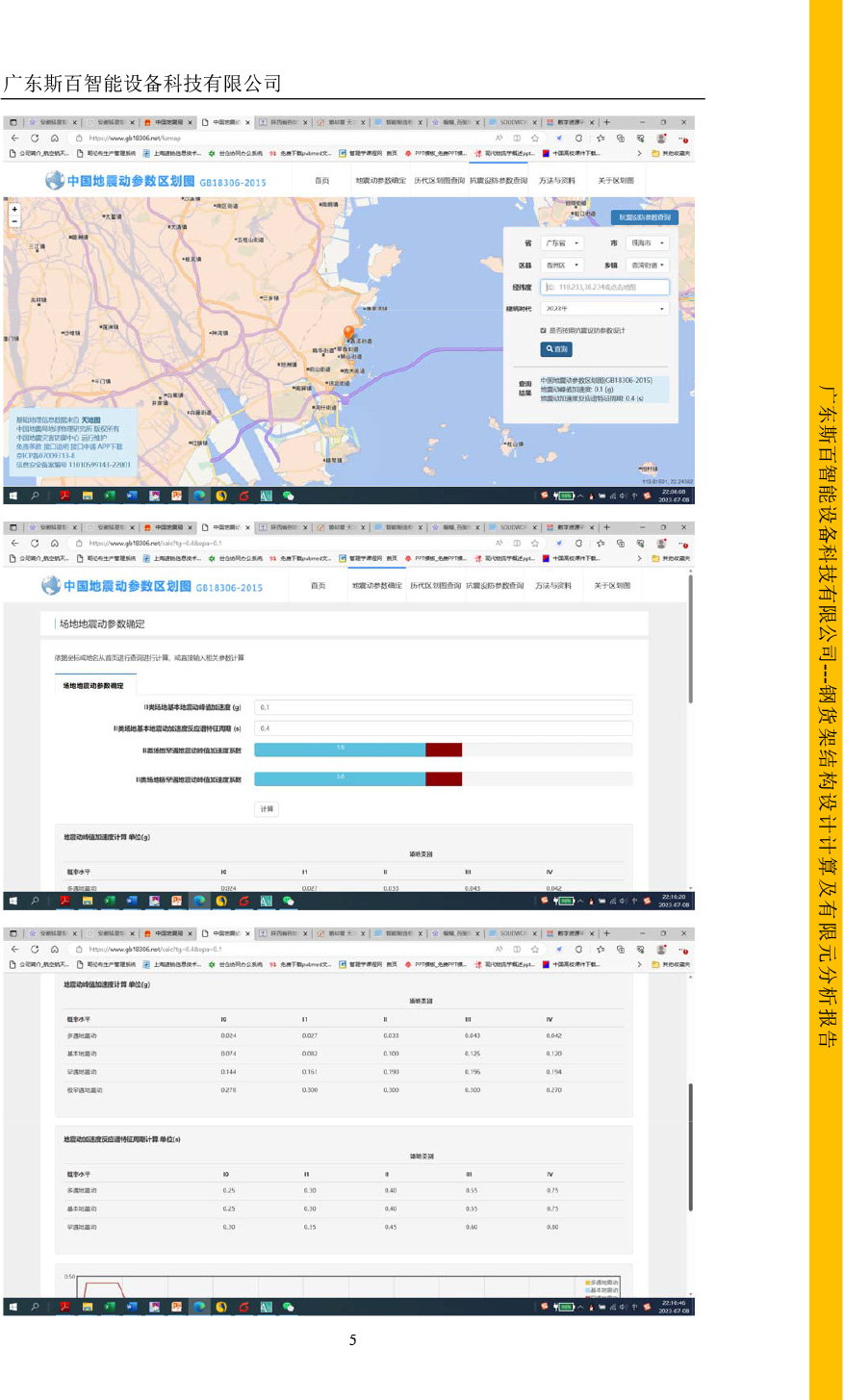The image size is (844, 1400).
Task: Open the 省 dropdown showing 广东省
Action: pos(561,242)
